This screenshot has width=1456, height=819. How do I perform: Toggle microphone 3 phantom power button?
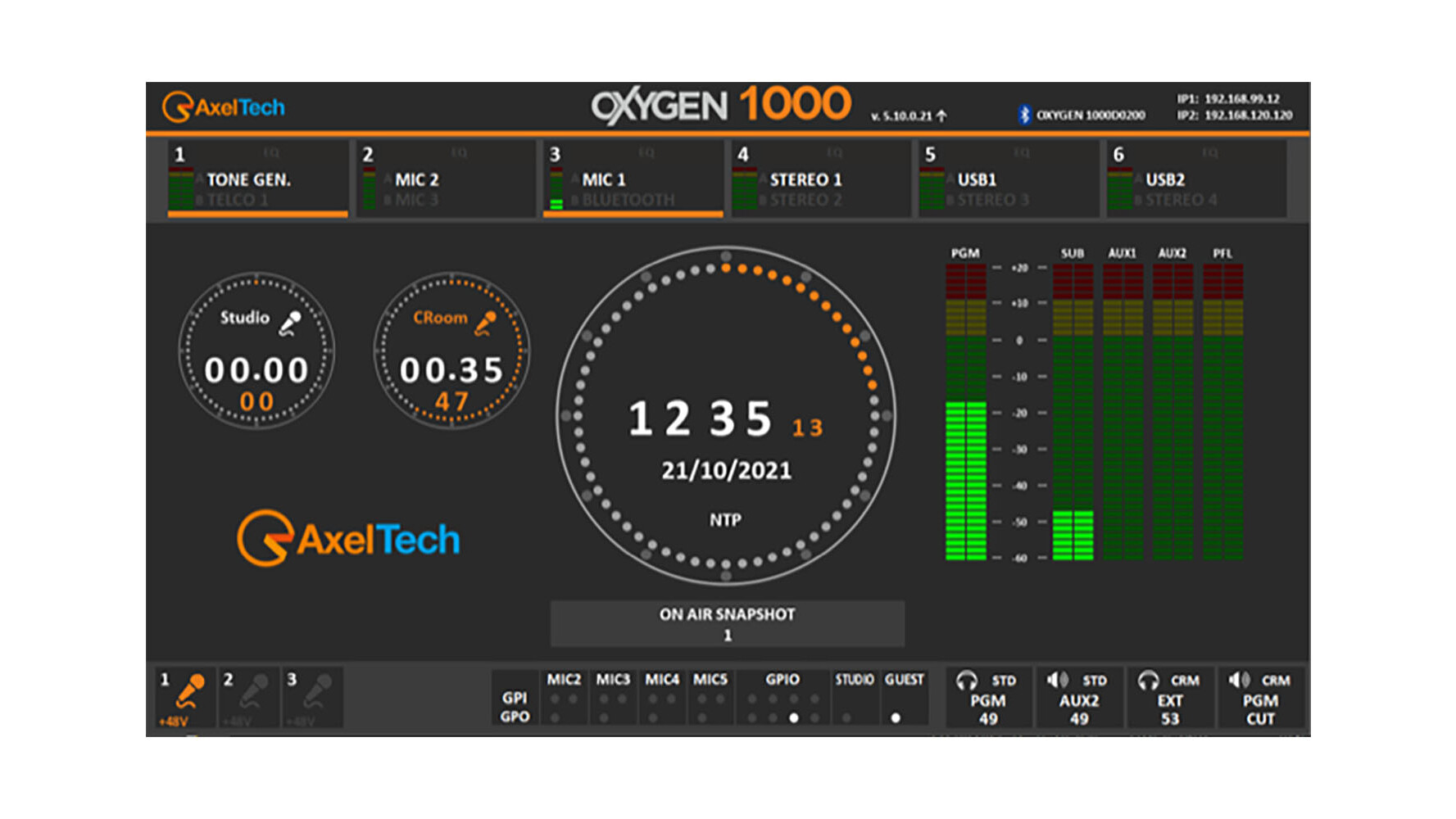[312, 698]
